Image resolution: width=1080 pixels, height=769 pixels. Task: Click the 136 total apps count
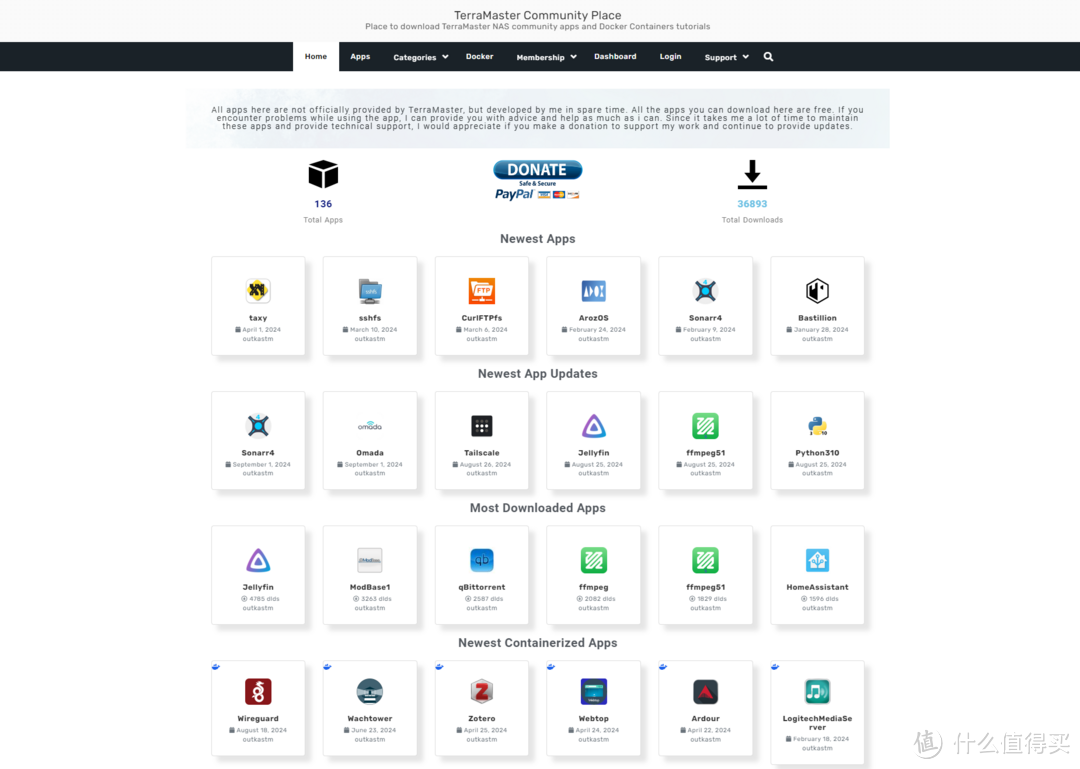click(323, 204)
